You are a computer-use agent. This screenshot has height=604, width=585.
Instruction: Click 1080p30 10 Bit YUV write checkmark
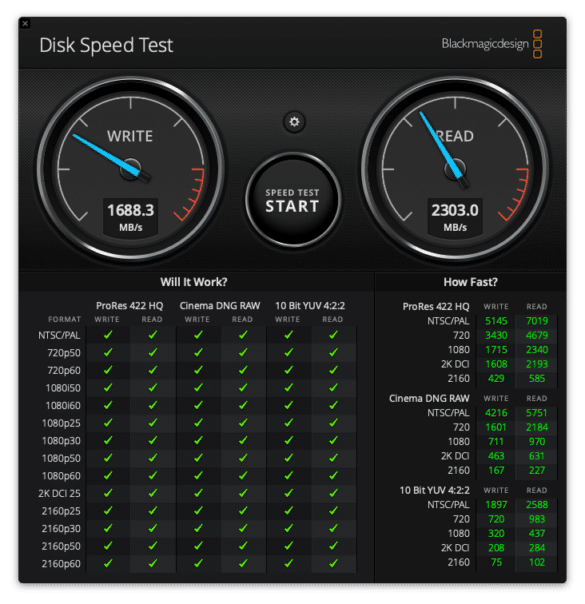288,440
